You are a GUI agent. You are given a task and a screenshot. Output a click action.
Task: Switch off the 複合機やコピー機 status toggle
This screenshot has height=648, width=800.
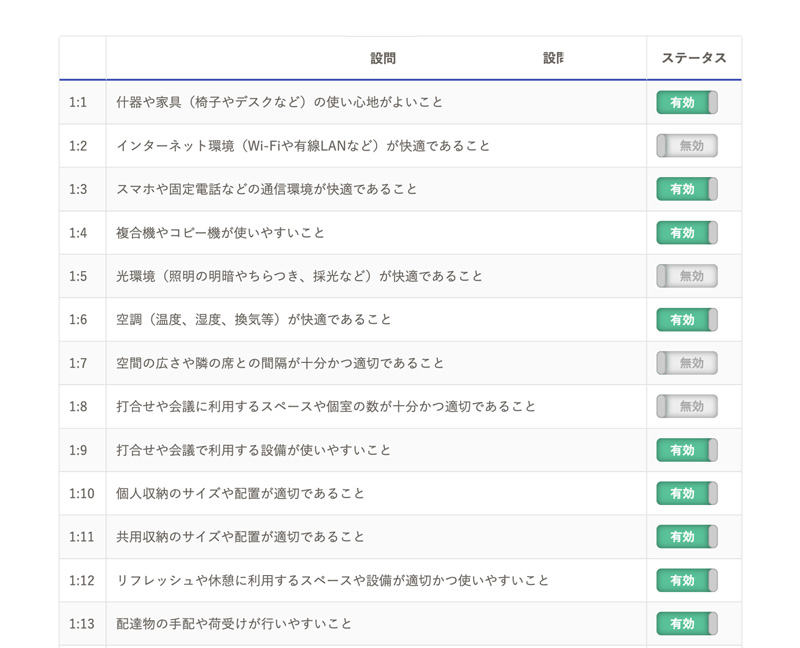tap(687, 233)
